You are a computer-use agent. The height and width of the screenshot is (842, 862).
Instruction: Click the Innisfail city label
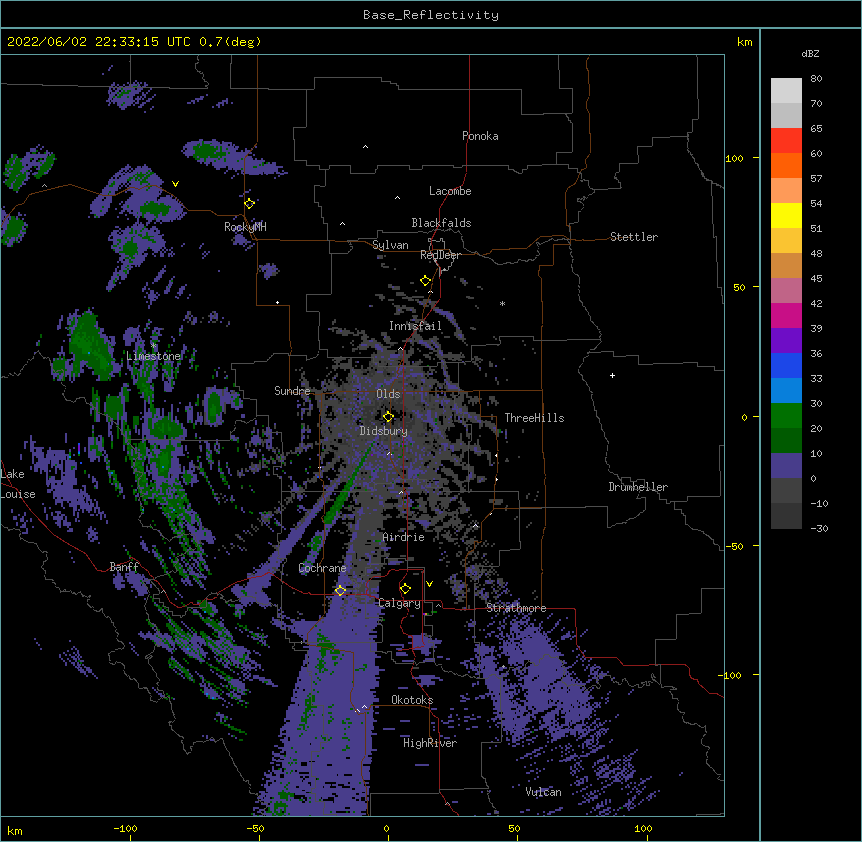(x=415, y=326)
